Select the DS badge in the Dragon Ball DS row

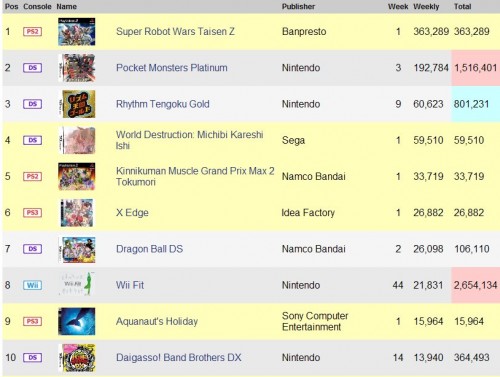coord(32,249)
